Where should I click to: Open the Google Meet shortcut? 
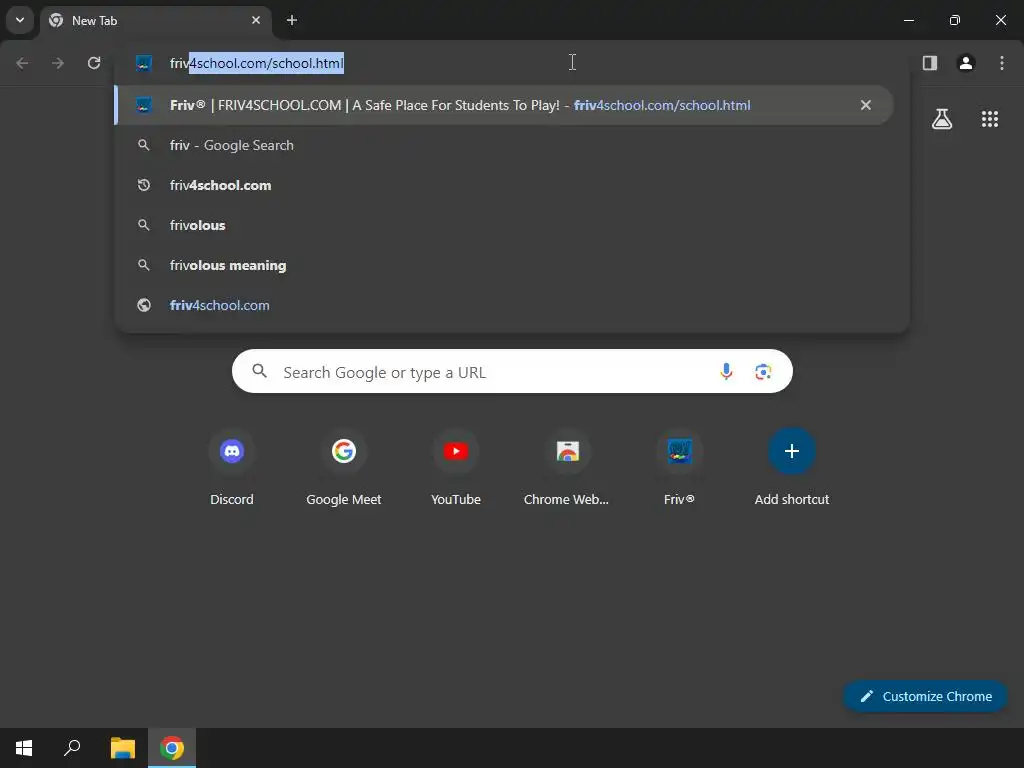point(344,469)
